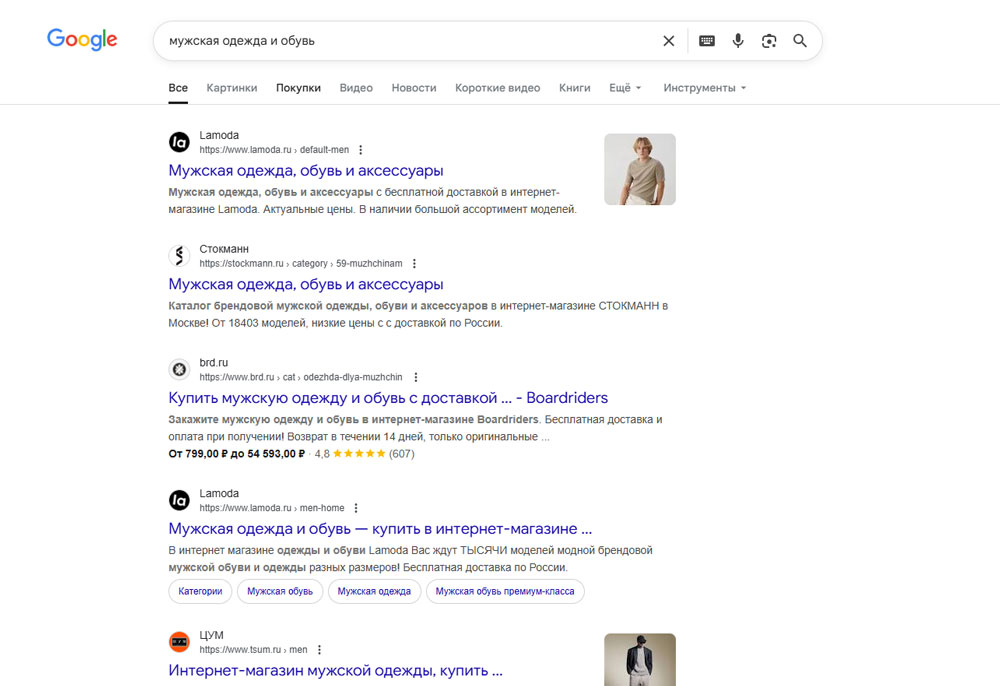Open the Книги tab

click(x=575, y=88)
